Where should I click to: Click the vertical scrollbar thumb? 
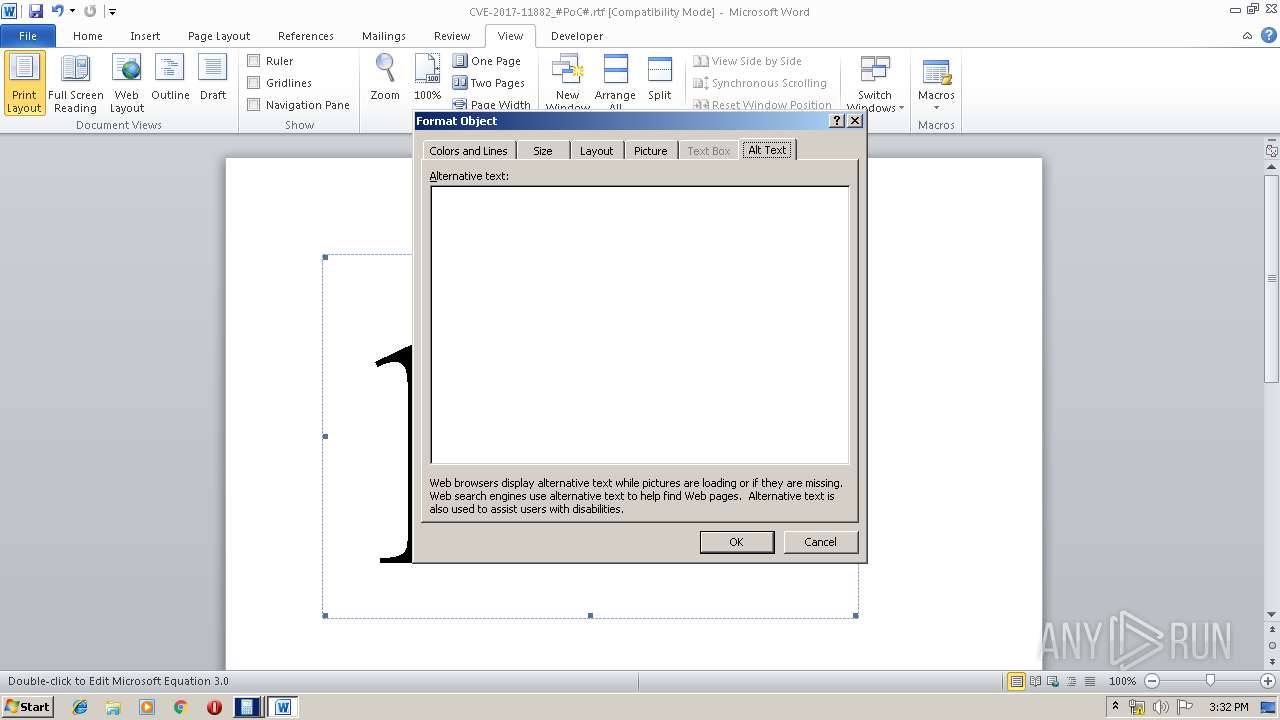click(1272, 278)
